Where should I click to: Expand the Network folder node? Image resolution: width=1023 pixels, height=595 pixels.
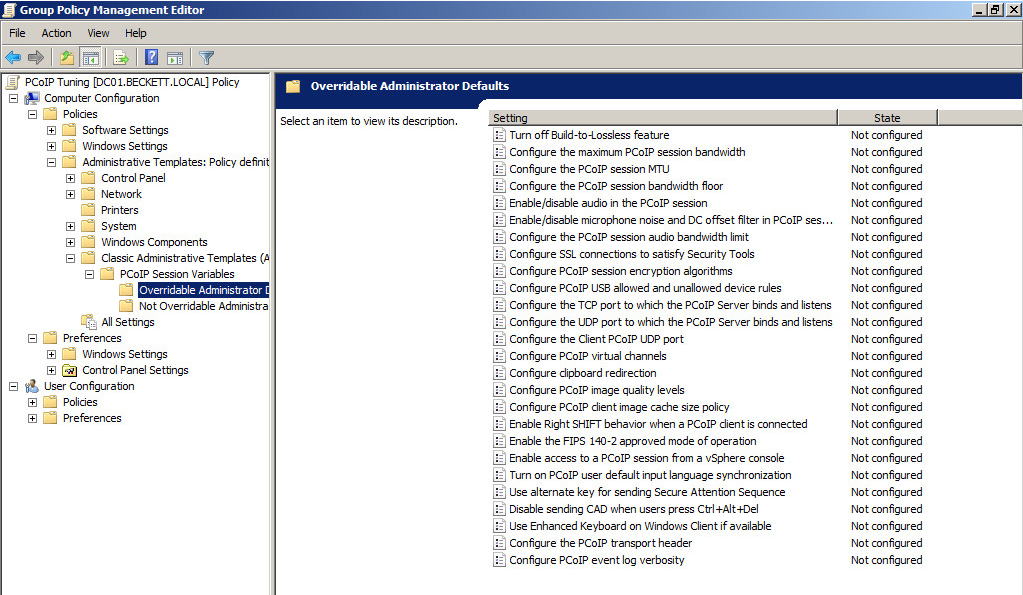(71, 194)
